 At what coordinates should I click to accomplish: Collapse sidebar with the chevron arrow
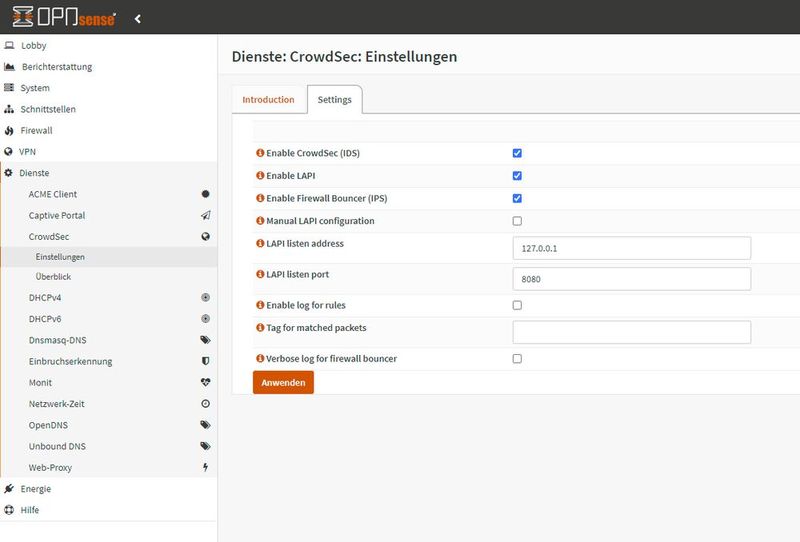coord(138,19)
